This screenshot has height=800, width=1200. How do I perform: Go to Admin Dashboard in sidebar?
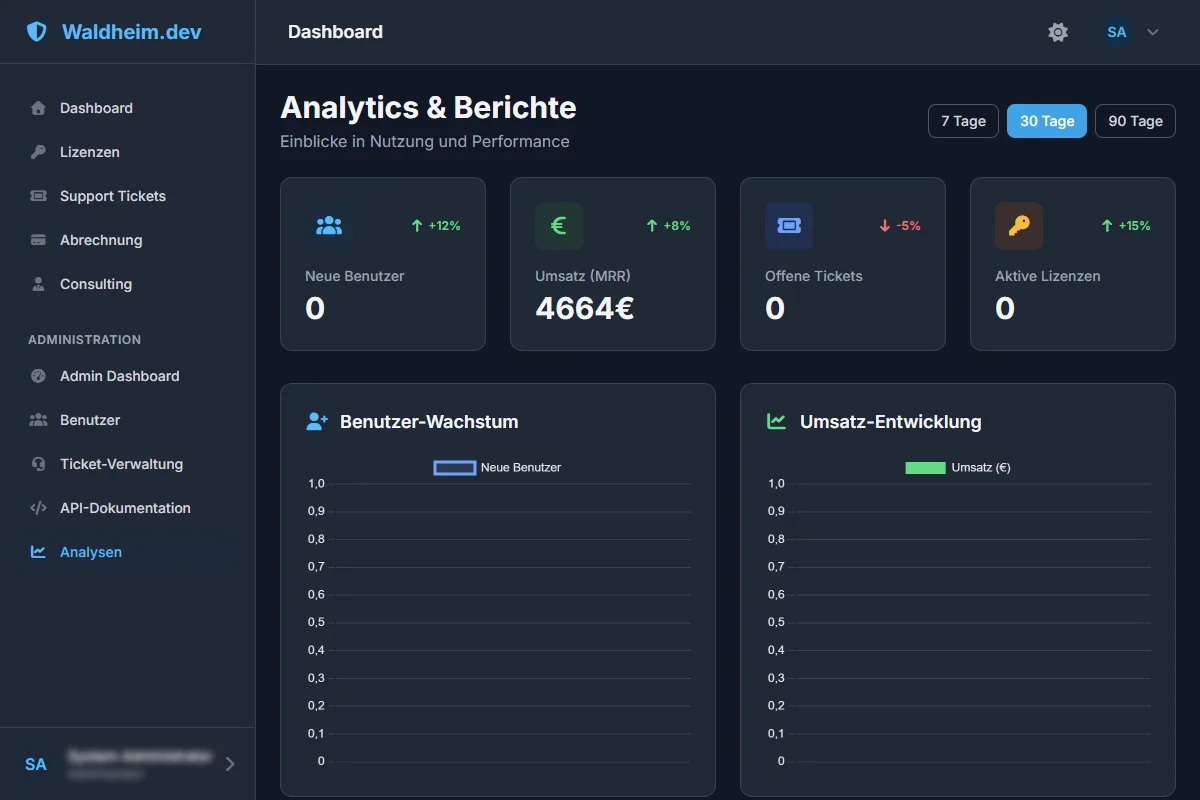(x=119, y=376)
